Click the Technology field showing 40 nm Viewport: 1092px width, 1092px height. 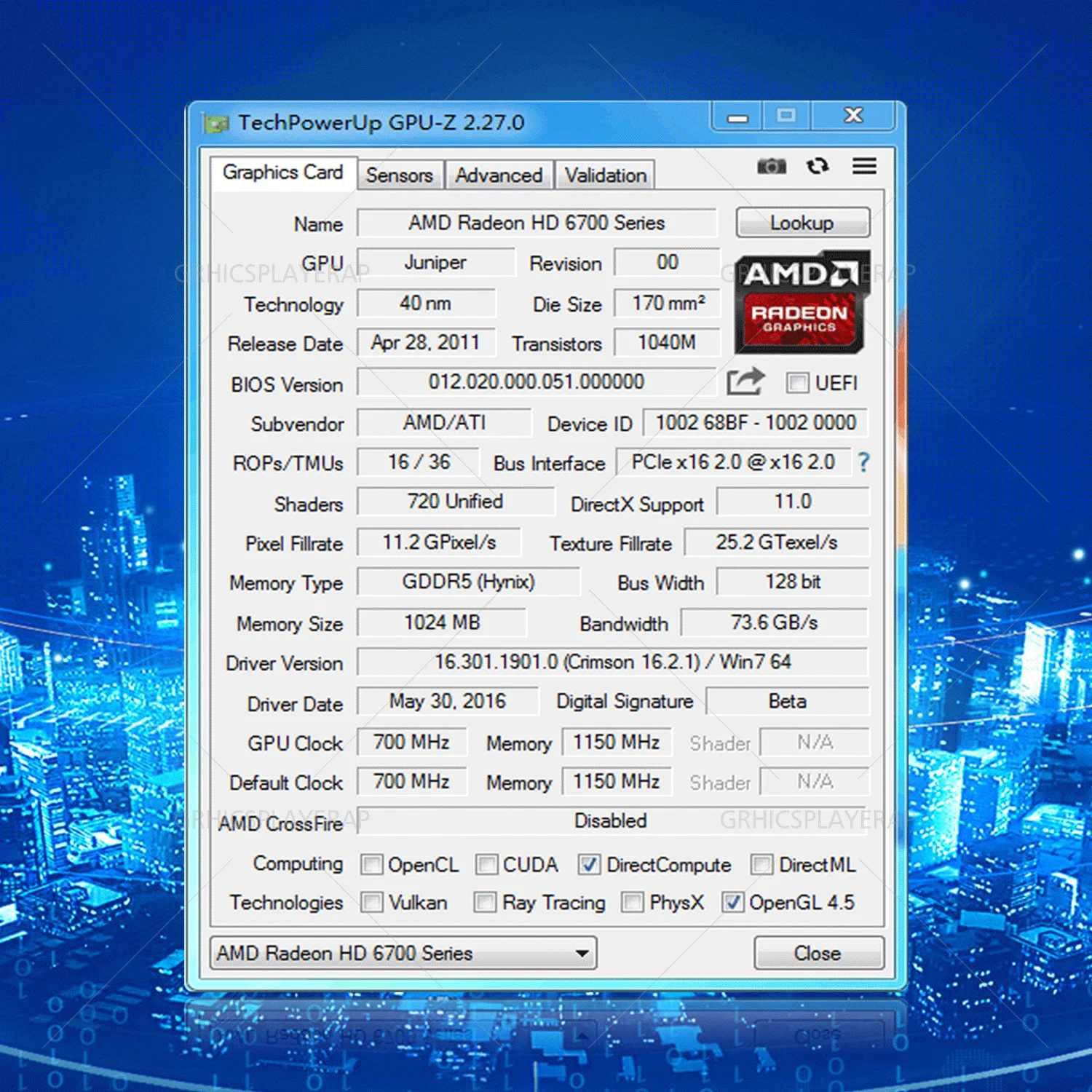pos(426,303)
